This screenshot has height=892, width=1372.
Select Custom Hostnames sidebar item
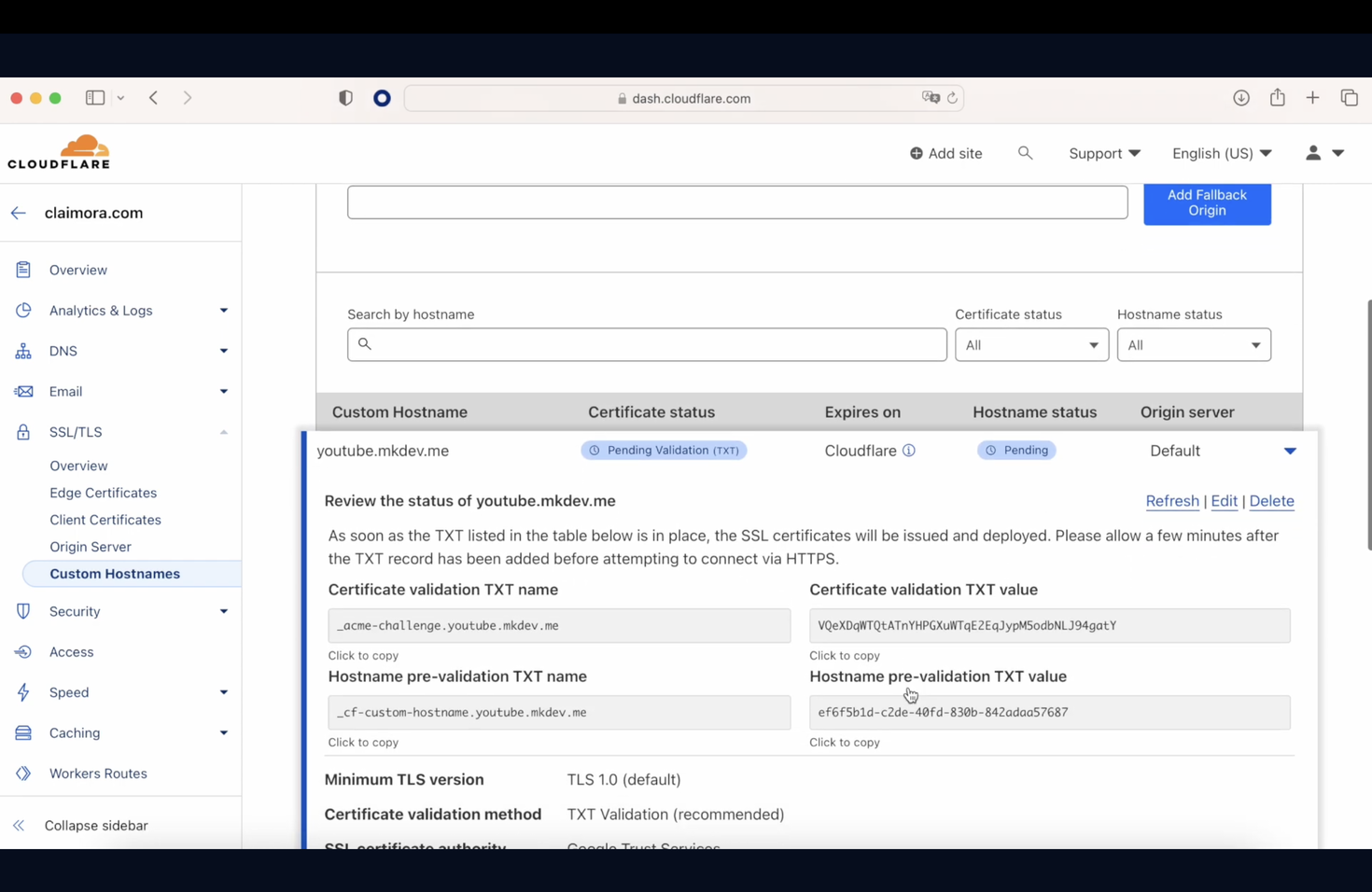[131, 574]
